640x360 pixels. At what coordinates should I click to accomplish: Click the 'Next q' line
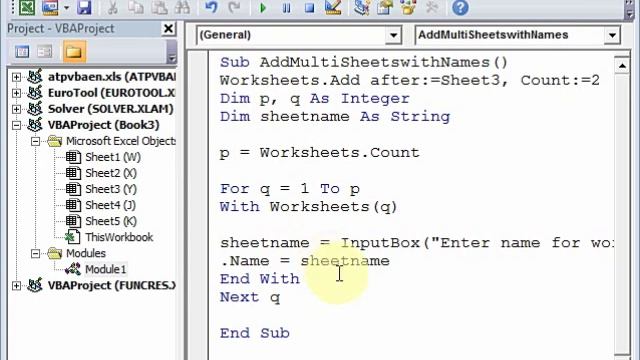(250, 297)
